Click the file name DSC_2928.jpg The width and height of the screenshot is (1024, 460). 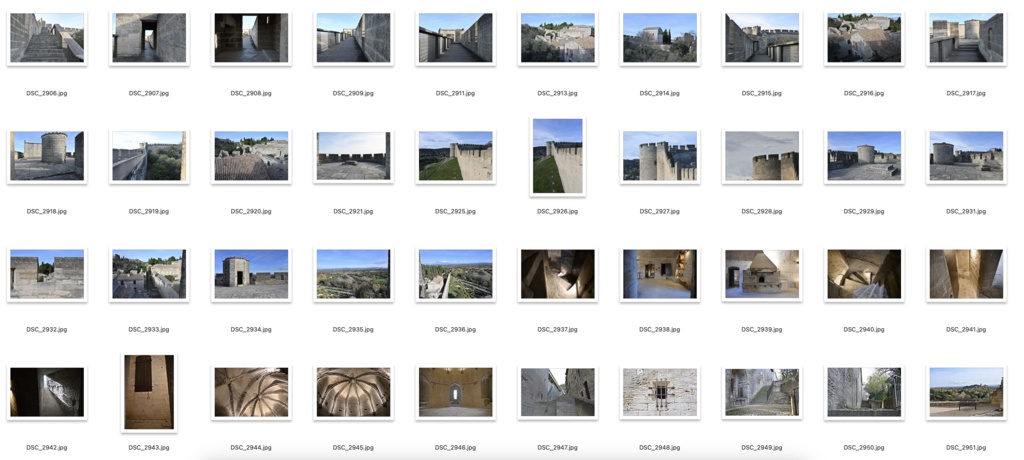762,212
